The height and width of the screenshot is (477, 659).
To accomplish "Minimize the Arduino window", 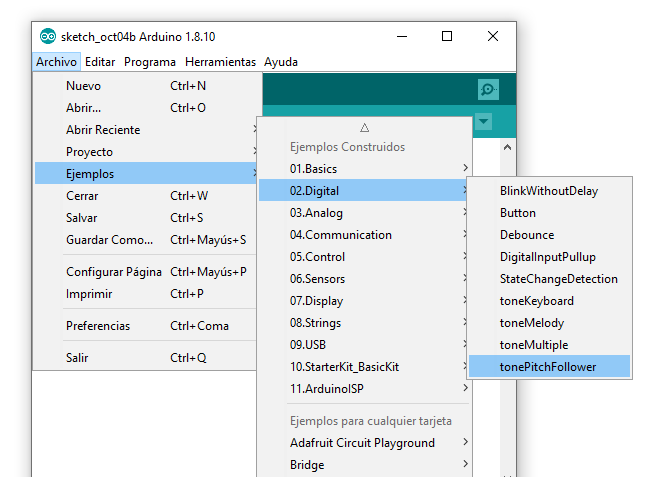I will [402, 37].
